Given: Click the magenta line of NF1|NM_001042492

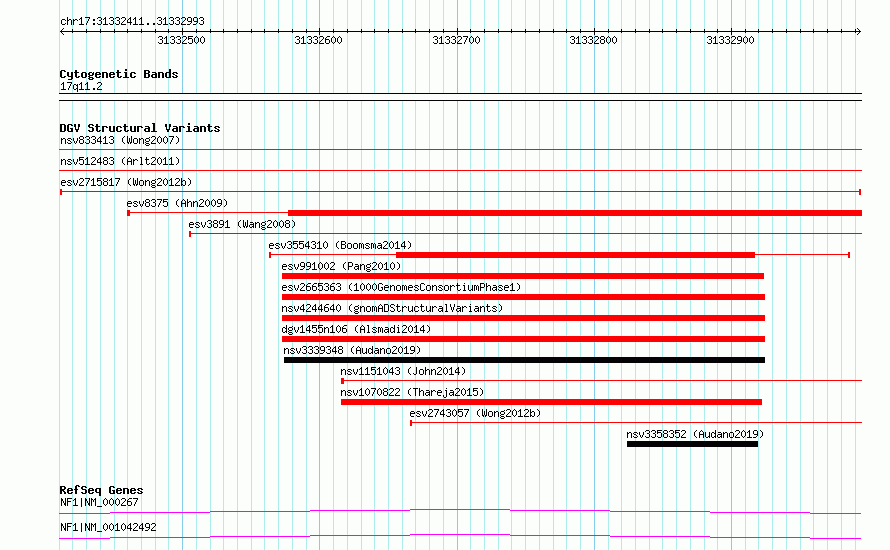Looking at the screenshot, I should click(x=460, y=536).
